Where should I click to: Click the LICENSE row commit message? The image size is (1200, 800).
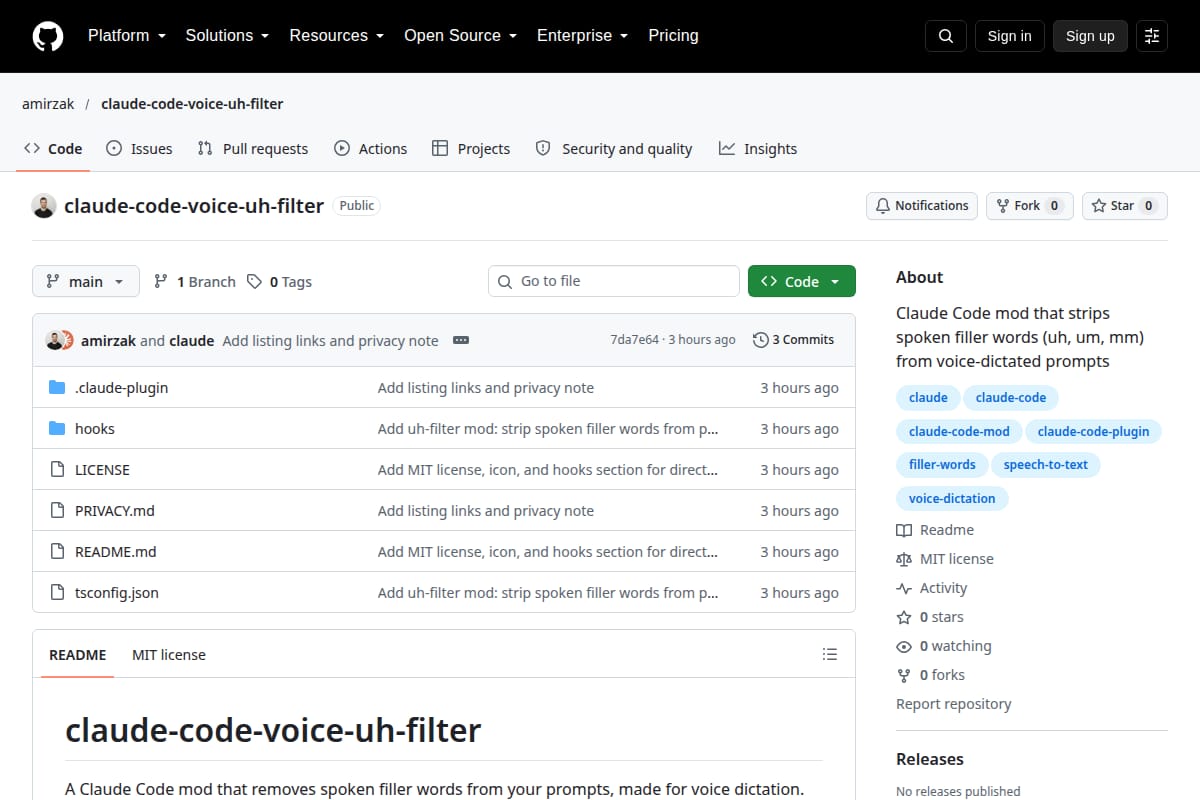click(548, 470)
